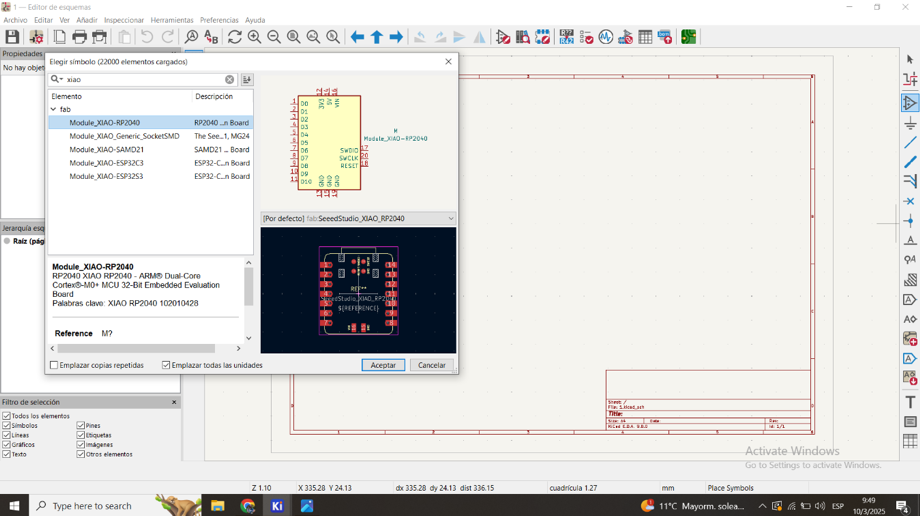
Task: Open Symbol Fields Table grid icon
Action: point(645,37)
